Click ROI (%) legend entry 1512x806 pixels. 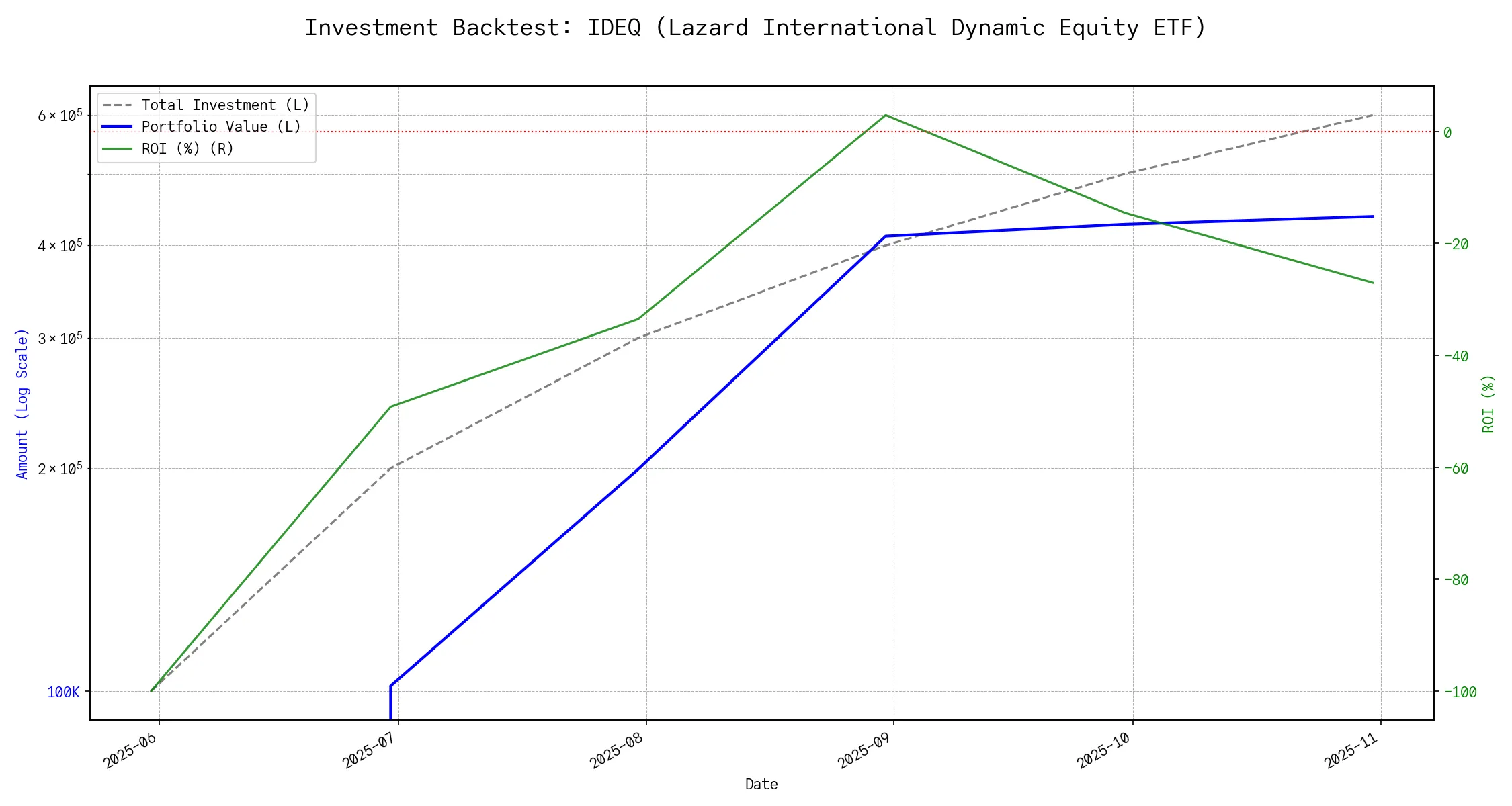187,148
